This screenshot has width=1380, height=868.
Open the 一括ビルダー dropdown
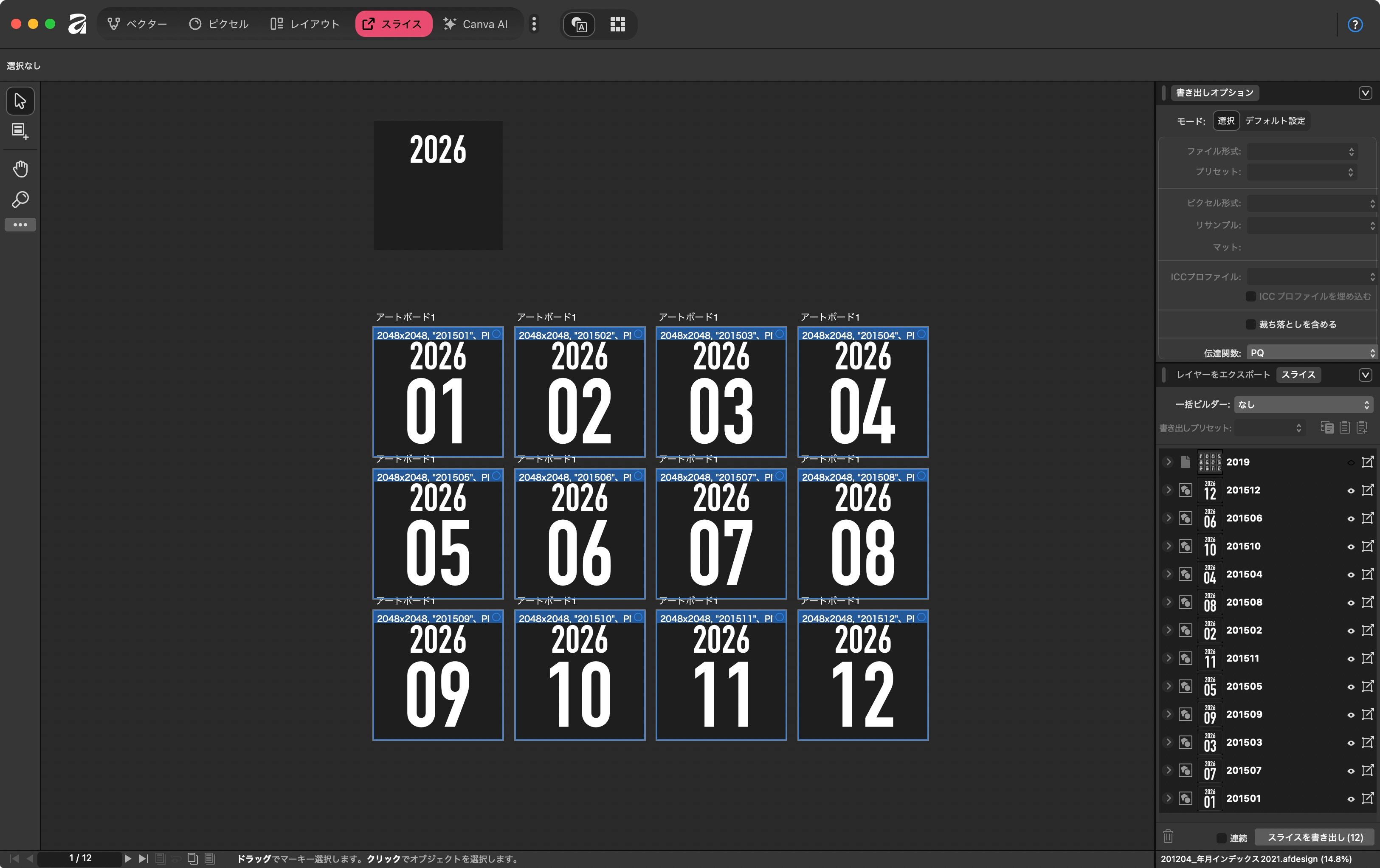click(1303, 405)
